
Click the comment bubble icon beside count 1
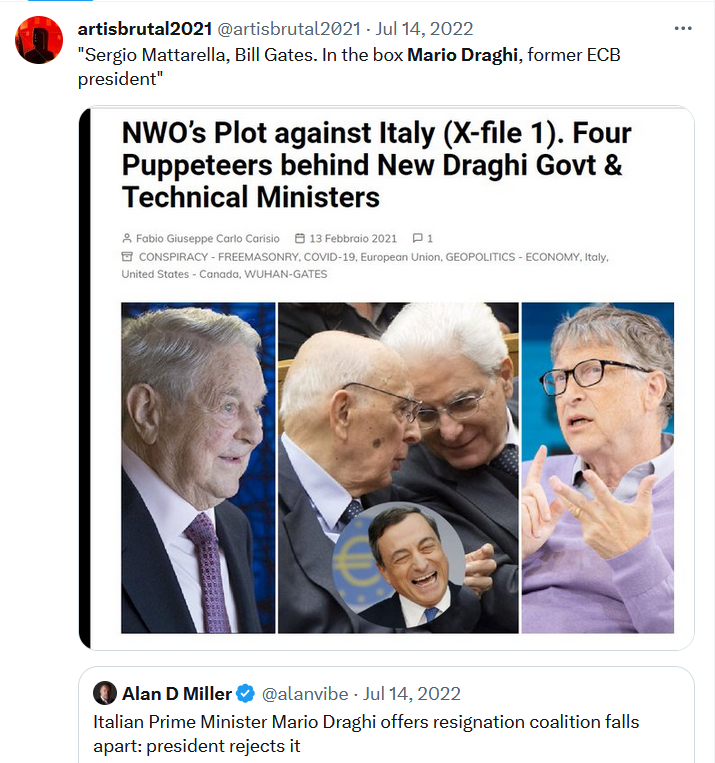tap(417, 238)
